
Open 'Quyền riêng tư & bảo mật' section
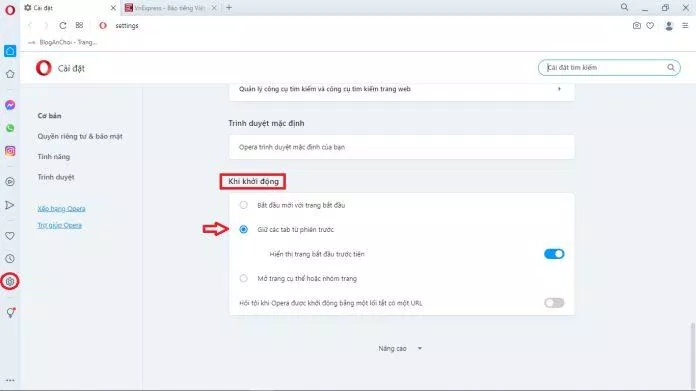pyautogui.click(x=80, y=136)
